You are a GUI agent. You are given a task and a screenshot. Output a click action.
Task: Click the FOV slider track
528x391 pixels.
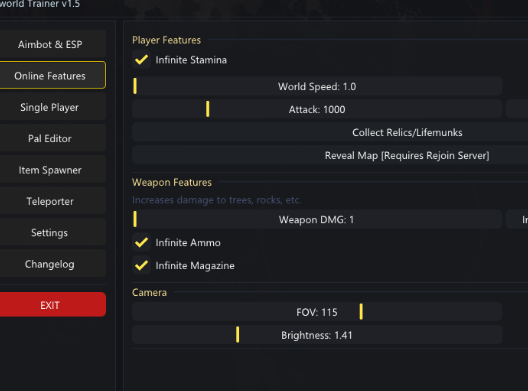[317, 312]
